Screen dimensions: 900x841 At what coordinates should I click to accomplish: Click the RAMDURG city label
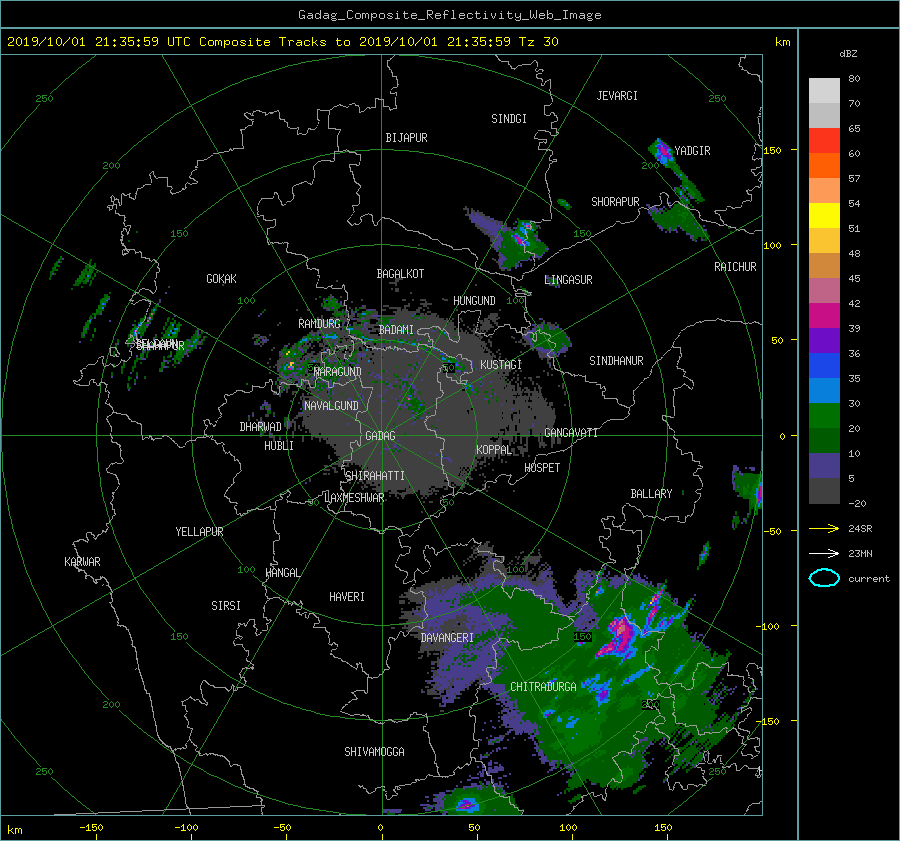(x=319, y=324)
